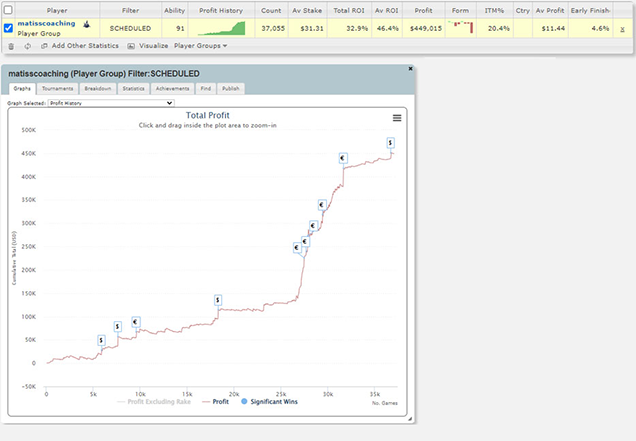636x441 pixels.
Task: Sort by the Ctry column header
Action: tap(522, 10)
